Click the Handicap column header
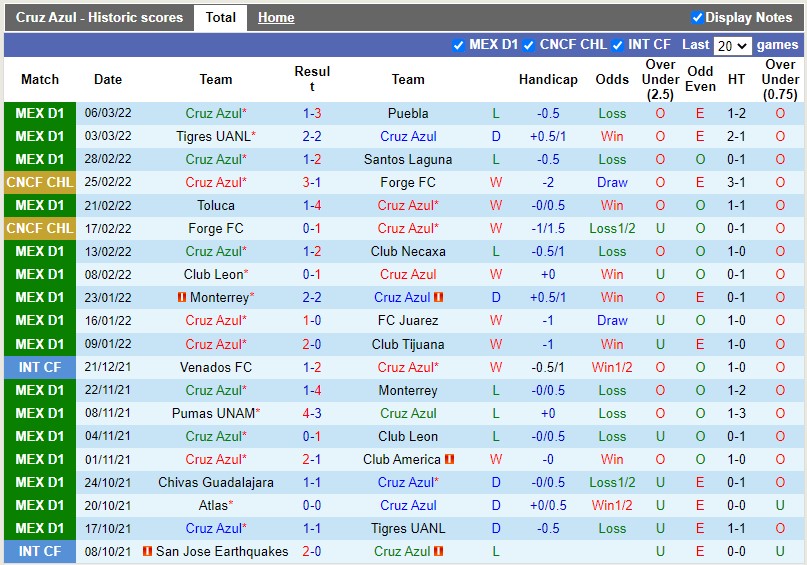The height and width of the screenshot is (565, 807). click(x=548, y=79)
